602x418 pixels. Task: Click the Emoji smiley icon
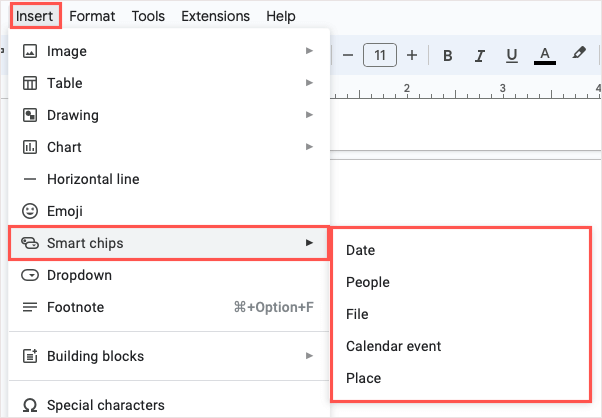pyautogui.click(x=30, y=211)
